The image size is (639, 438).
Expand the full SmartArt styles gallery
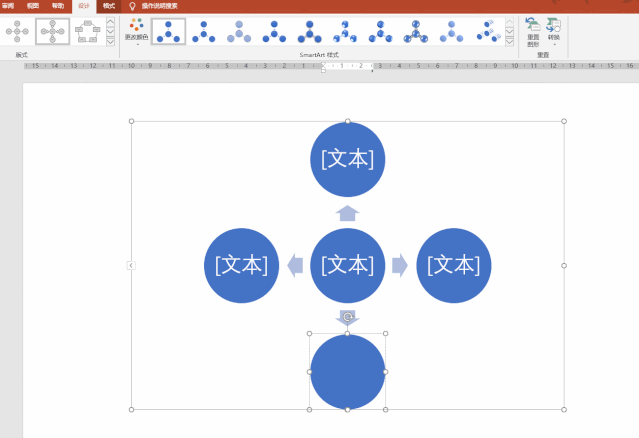509,41
